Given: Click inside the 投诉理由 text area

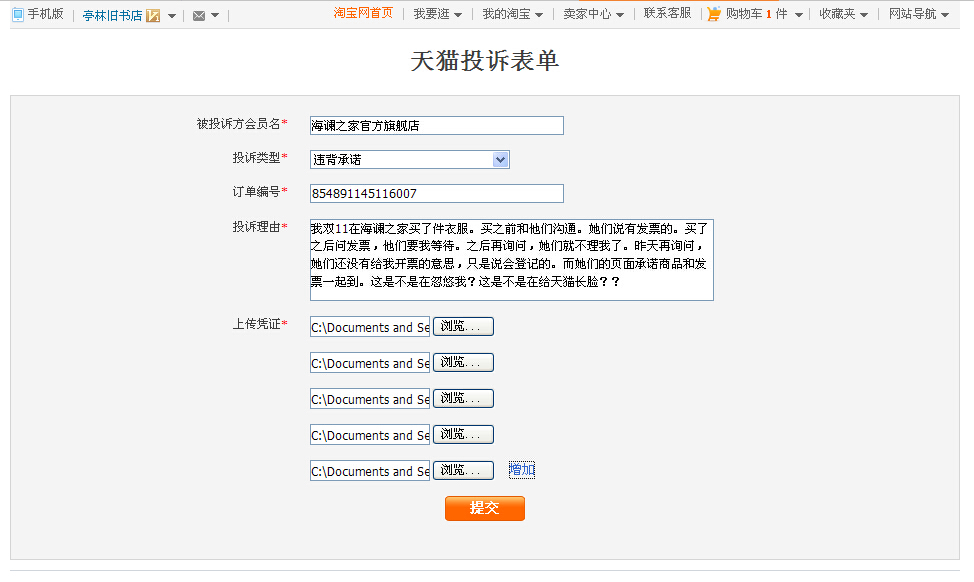Looking at the screenshot, I should tap(511, 260).
